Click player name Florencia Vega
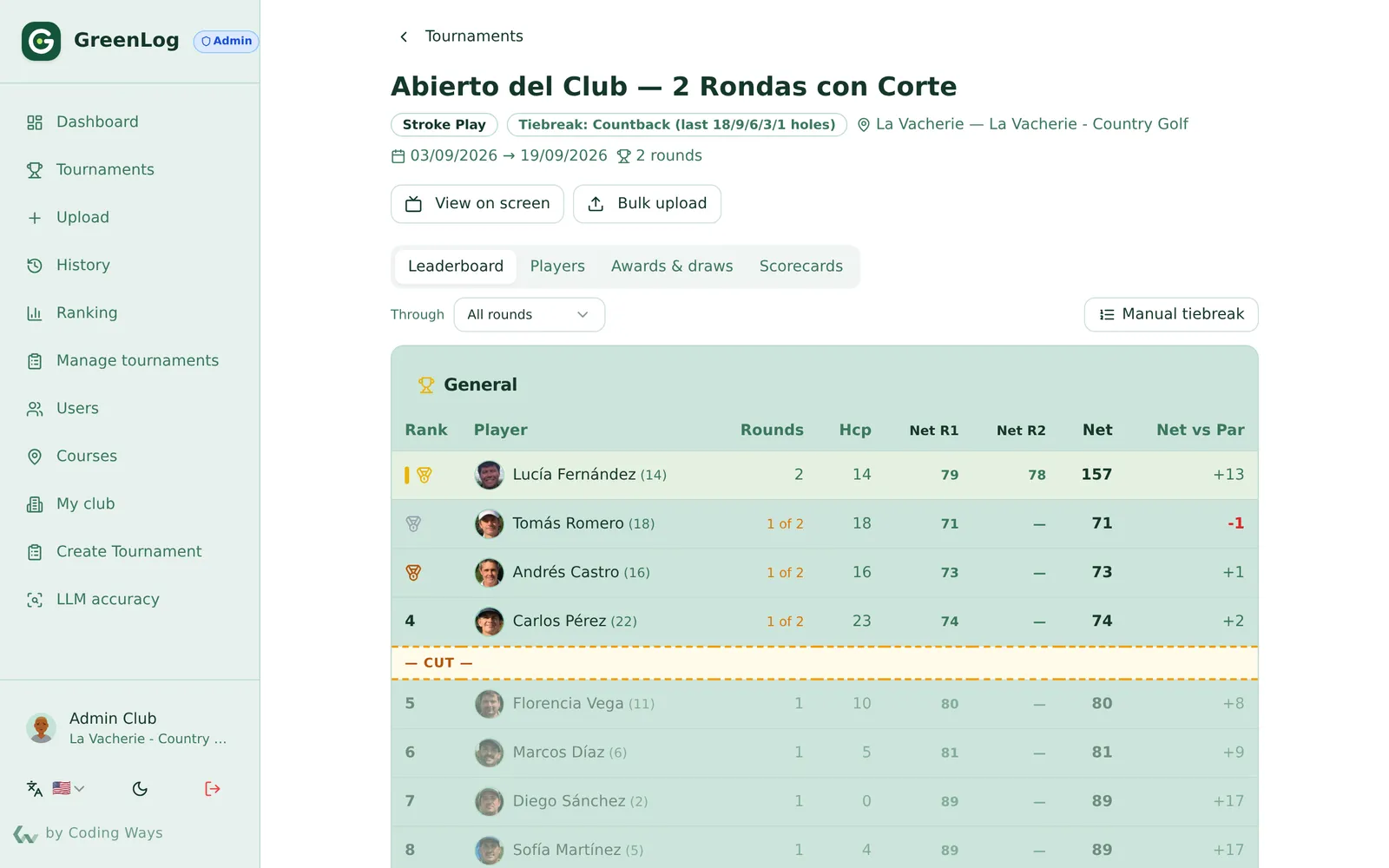The width and height of the screenshot is (1389, 868). coord(568,703)
